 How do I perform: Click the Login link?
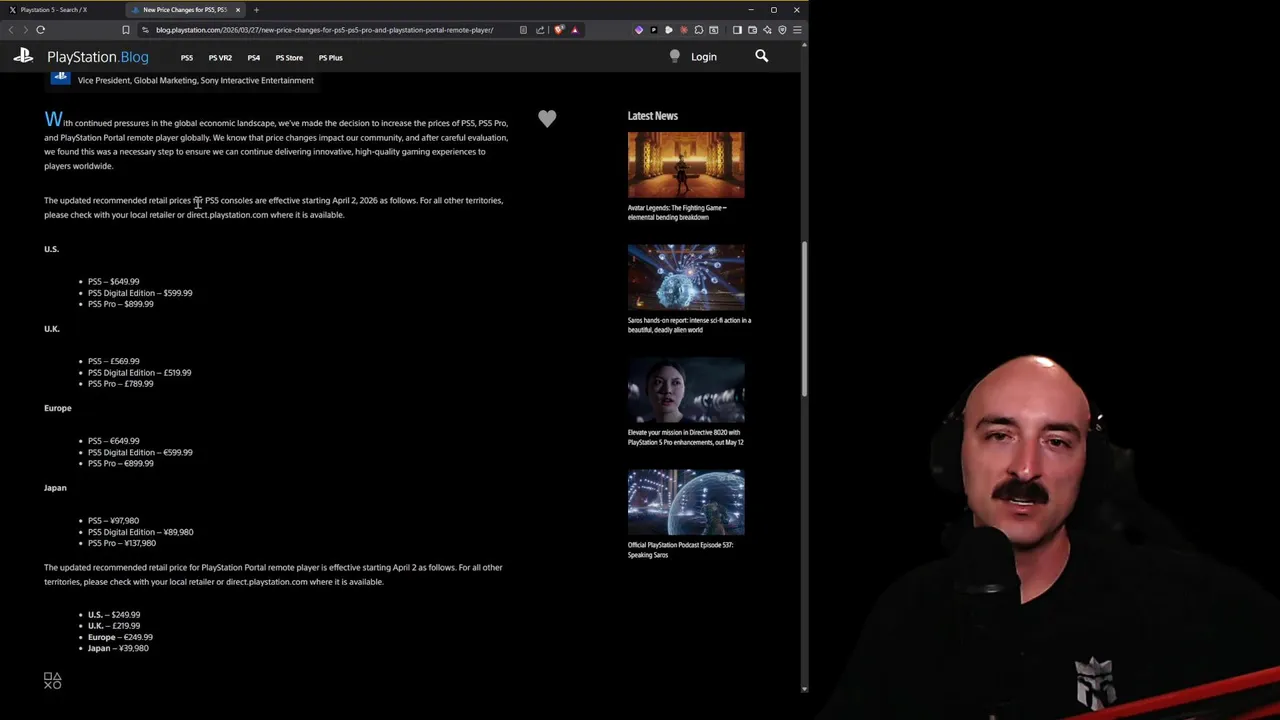704,57
